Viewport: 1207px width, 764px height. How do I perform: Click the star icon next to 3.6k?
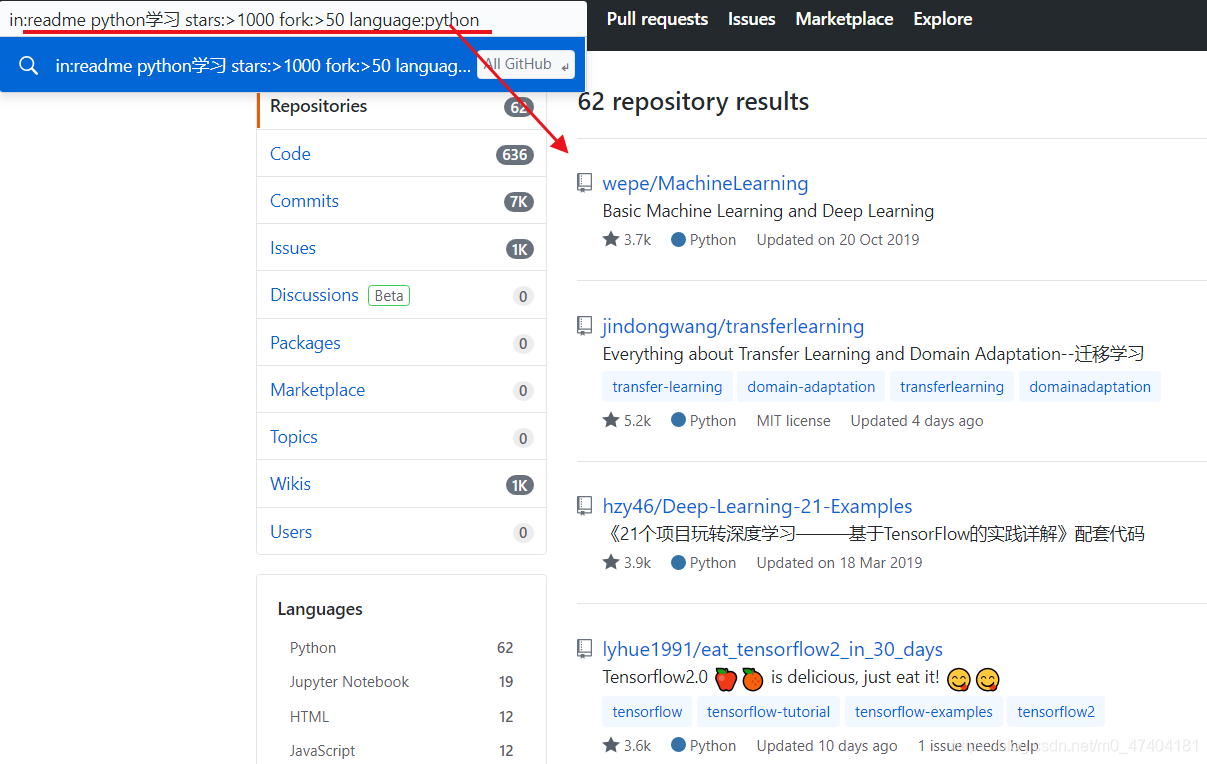tap(610, 744)
